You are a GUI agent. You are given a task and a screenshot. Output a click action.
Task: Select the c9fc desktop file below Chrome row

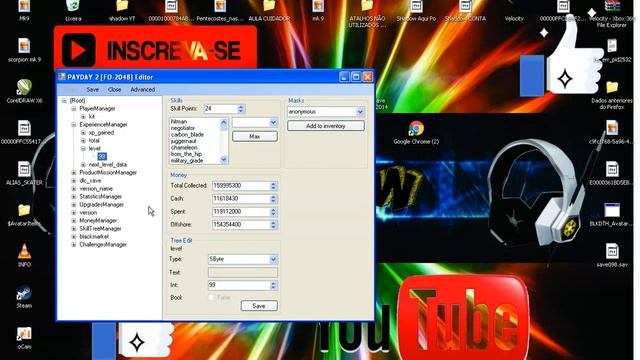(x=612, y=129)
